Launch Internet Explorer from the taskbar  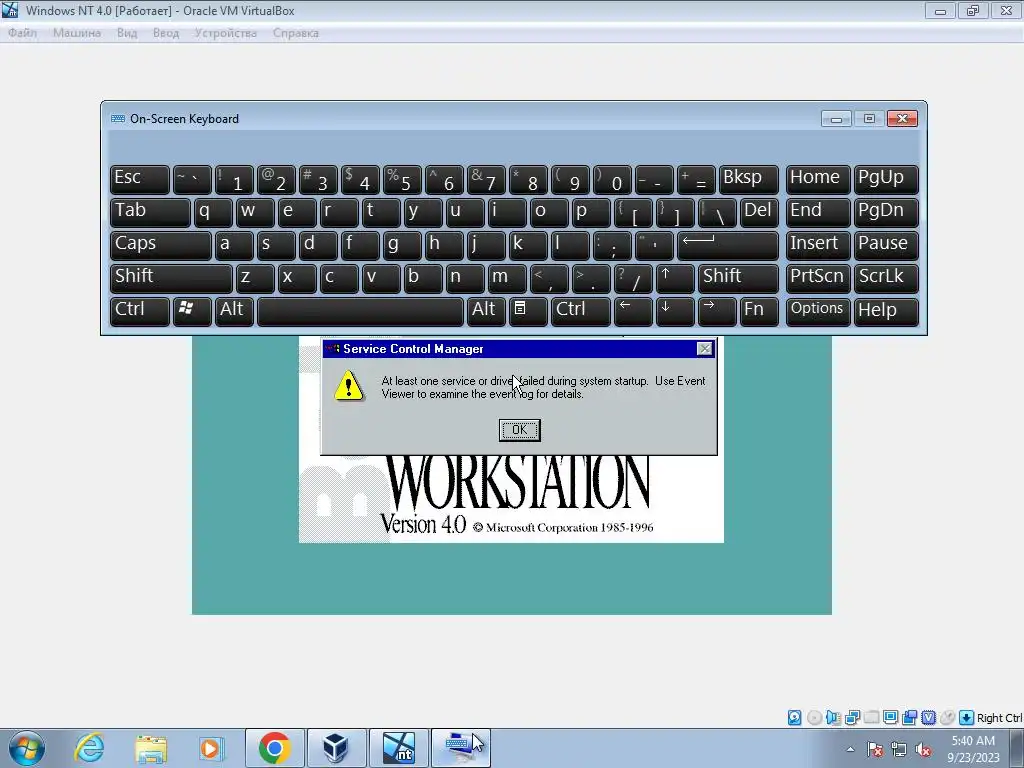tap(89, 748)
